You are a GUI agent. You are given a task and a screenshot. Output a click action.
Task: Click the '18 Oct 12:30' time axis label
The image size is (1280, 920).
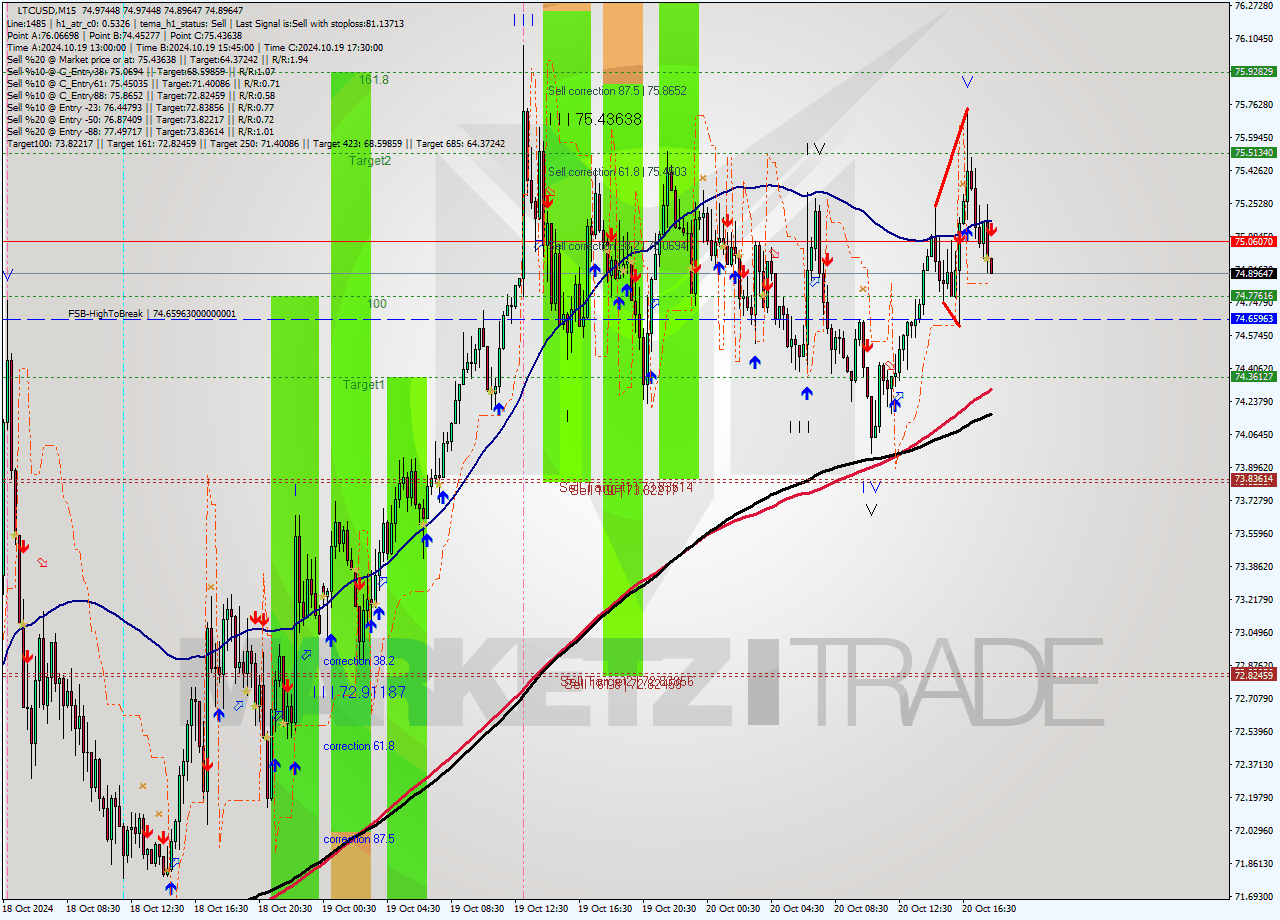(156, 909)
